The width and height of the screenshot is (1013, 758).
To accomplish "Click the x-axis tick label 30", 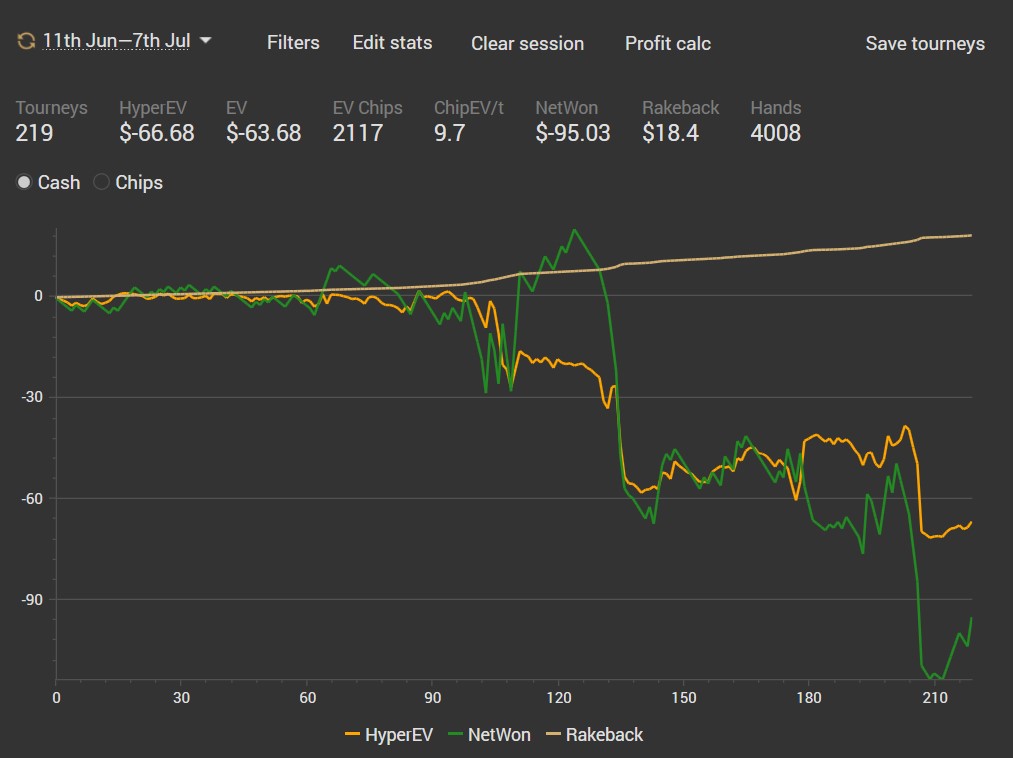I will click(x=182, y=698).
